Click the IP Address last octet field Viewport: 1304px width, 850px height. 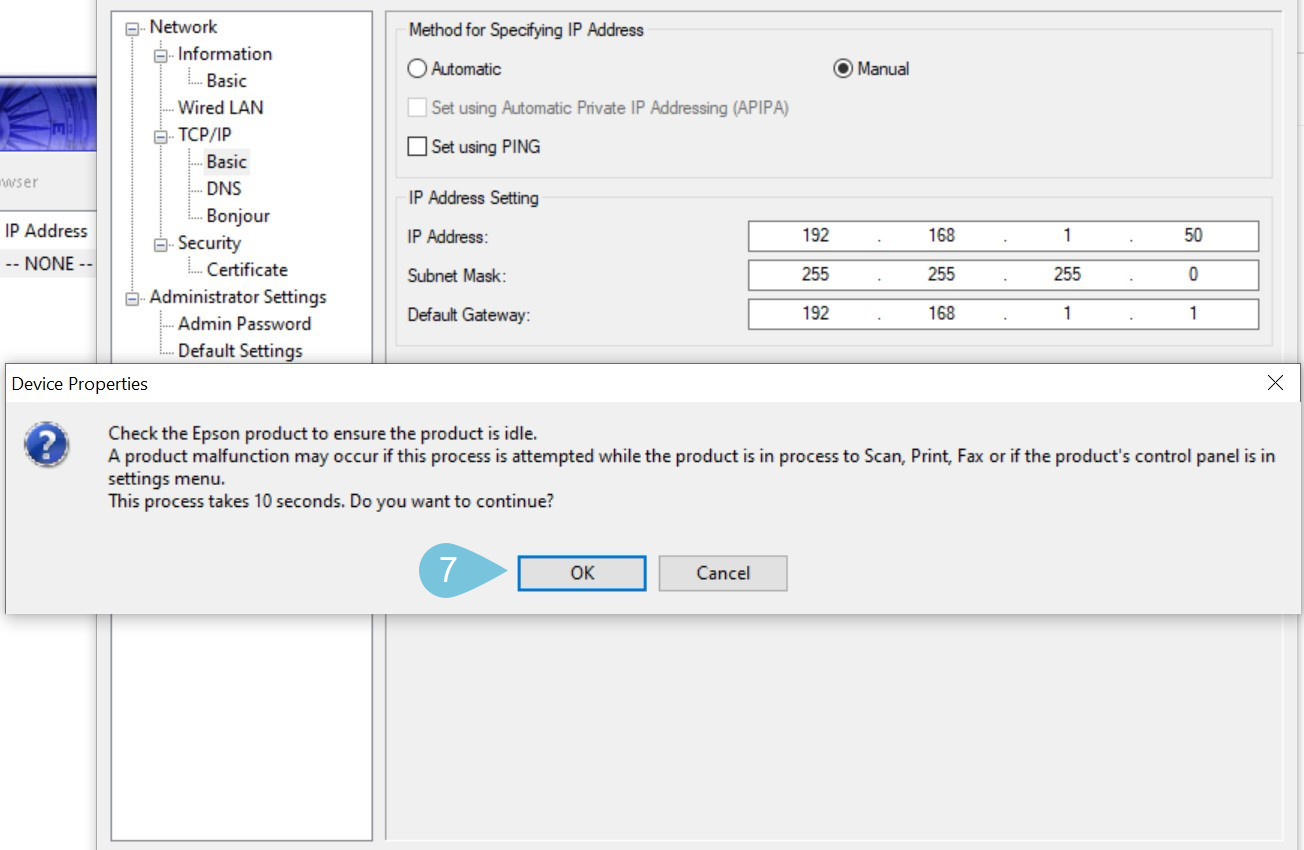pyautogui.click(x=1192, y=236)
